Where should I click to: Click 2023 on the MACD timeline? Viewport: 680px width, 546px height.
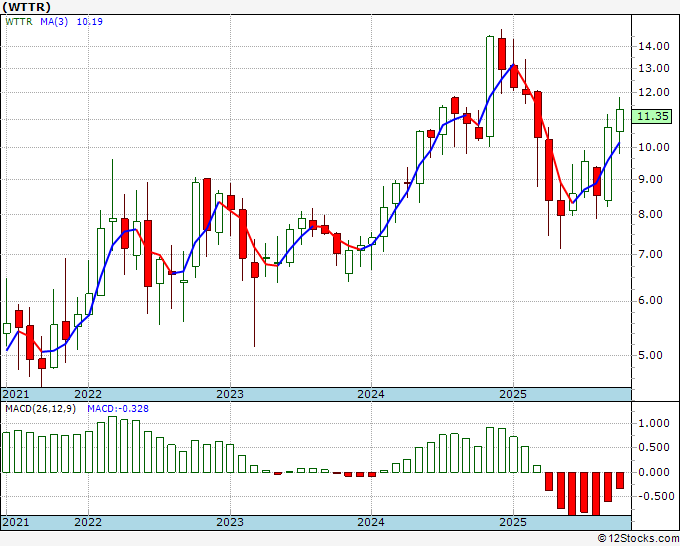tap(230, 522)
